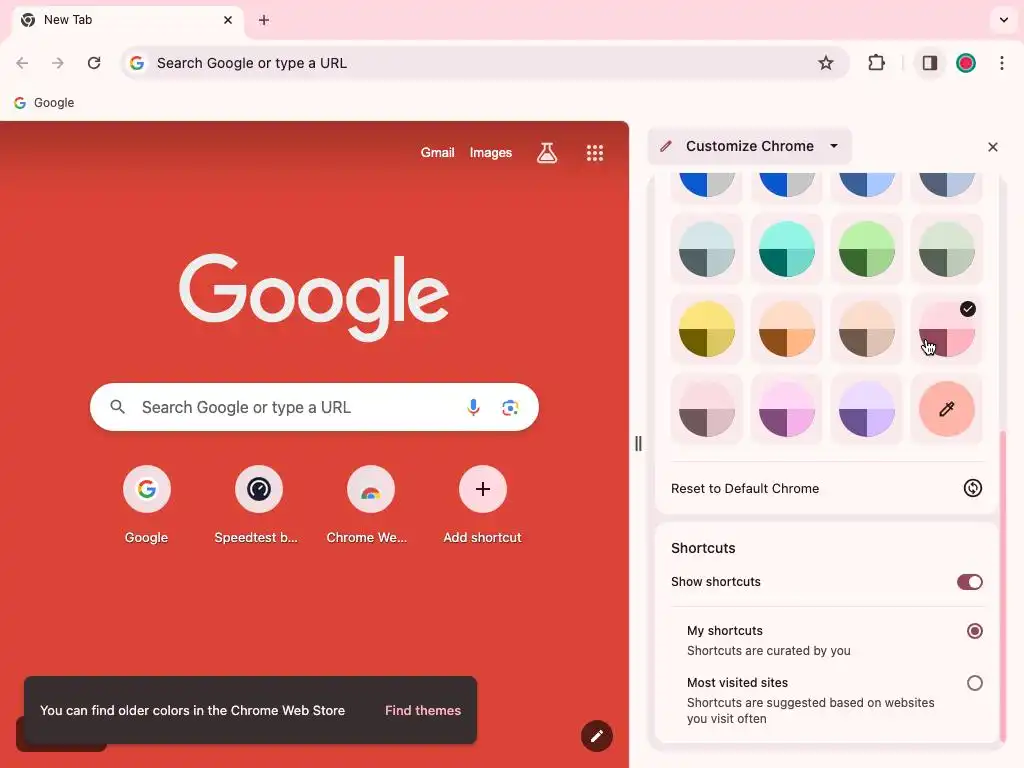Reload the current page

[94, 63]
